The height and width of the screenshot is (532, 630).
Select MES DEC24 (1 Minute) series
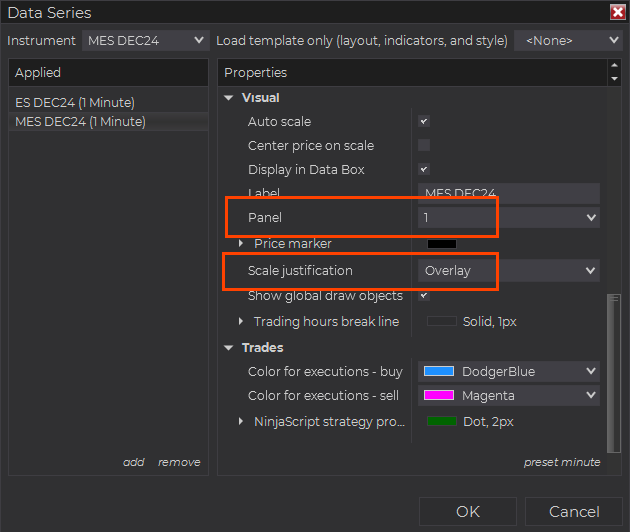click(80, 122)
